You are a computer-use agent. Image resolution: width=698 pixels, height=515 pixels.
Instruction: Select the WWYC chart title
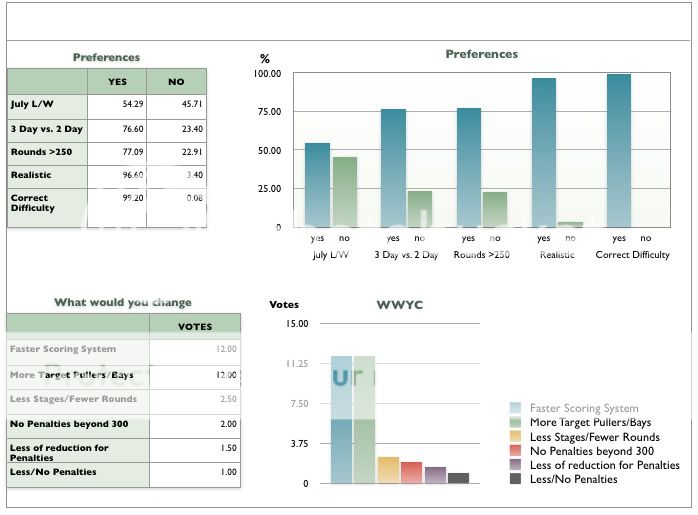tap(399, 304)
